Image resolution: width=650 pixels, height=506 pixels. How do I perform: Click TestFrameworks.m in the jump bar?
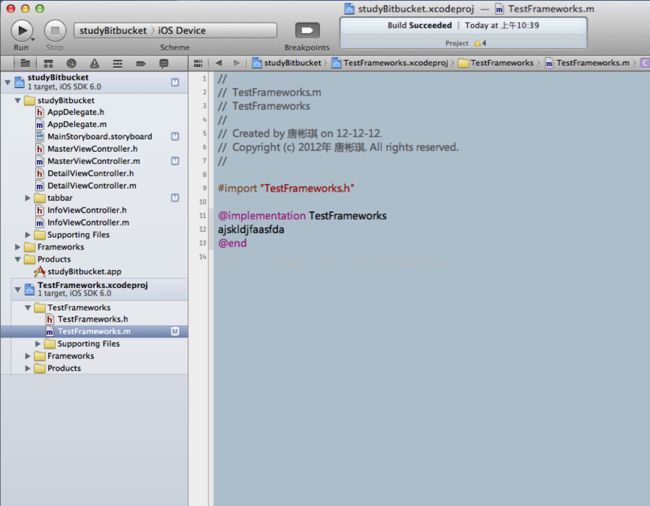(x=587, y=63)
